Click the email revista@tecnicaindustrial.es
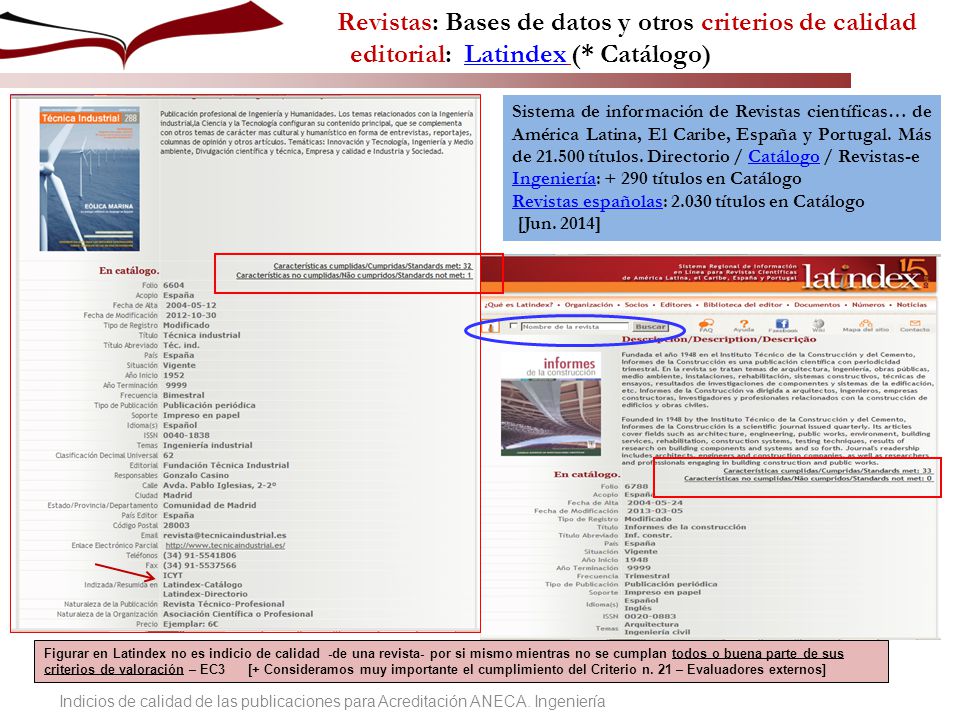Screen dimensions: 960x720 point(225,535)
